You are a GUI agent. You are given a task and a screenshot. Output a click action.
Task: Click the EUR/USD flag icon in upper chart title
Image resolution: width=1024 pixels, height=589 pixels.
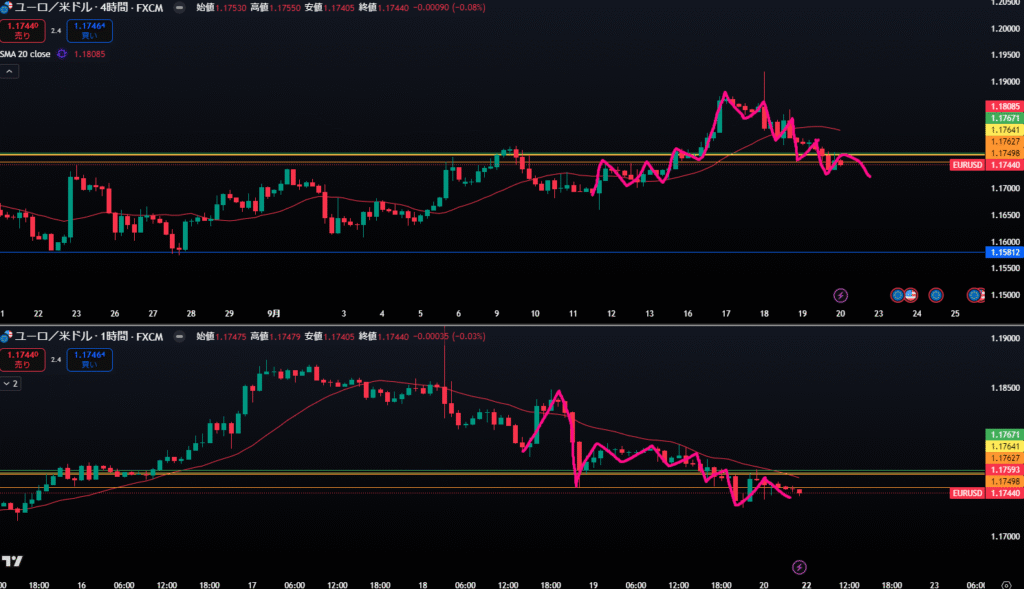(5, 7)
